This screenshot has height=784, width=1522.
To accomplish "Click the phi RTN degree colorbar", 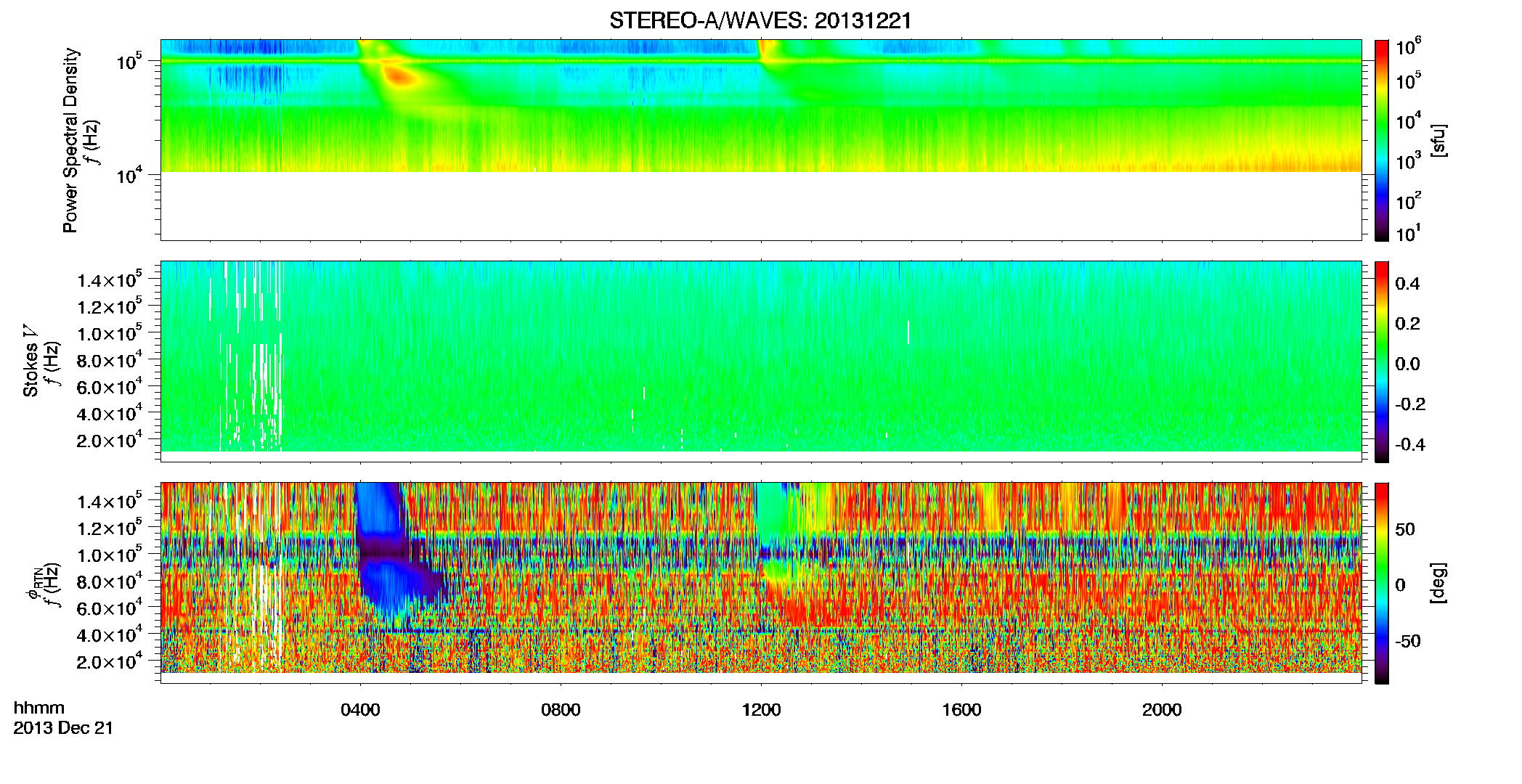I will 1382,583.
